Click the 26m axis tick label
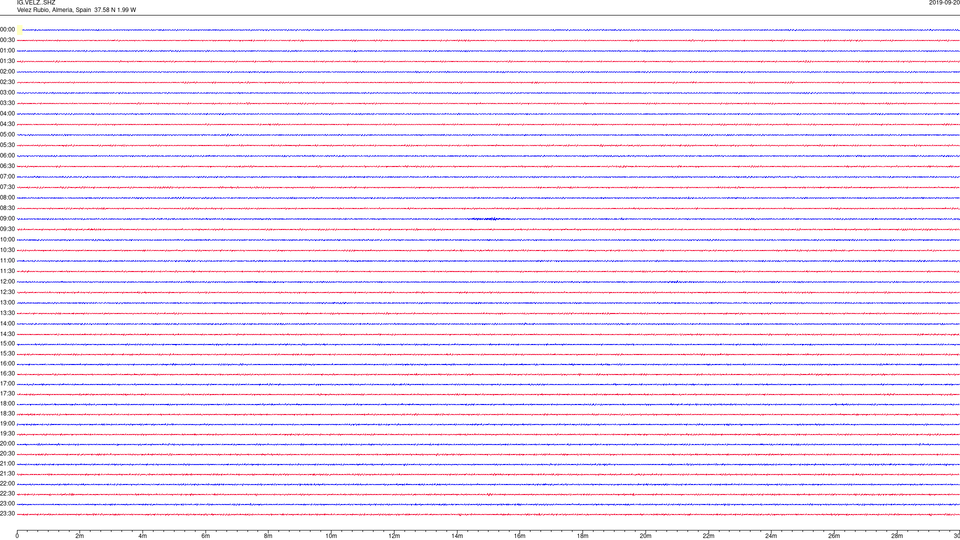Screen dimensions: 960x540 pos(834,536)
